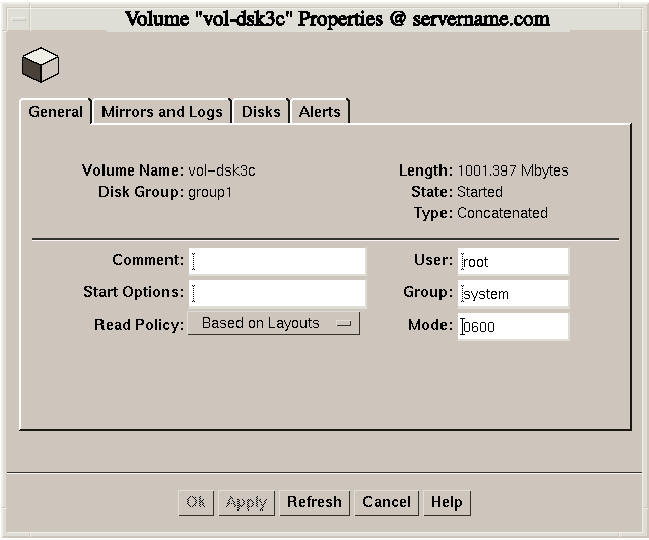This screenshot has width=649, height=540.
Task: Click the Length value 1001.397 Mbytes
Action: [x=512, y=171]
